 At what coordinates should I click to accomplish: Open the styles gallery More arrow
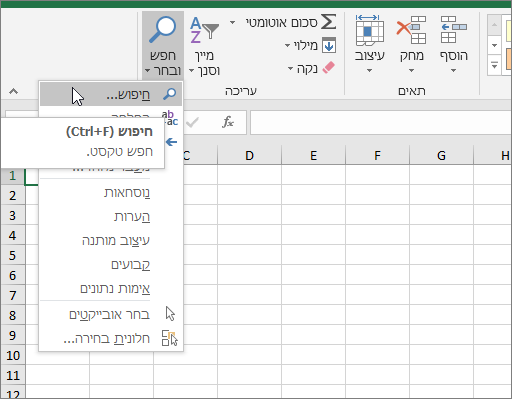494,65
